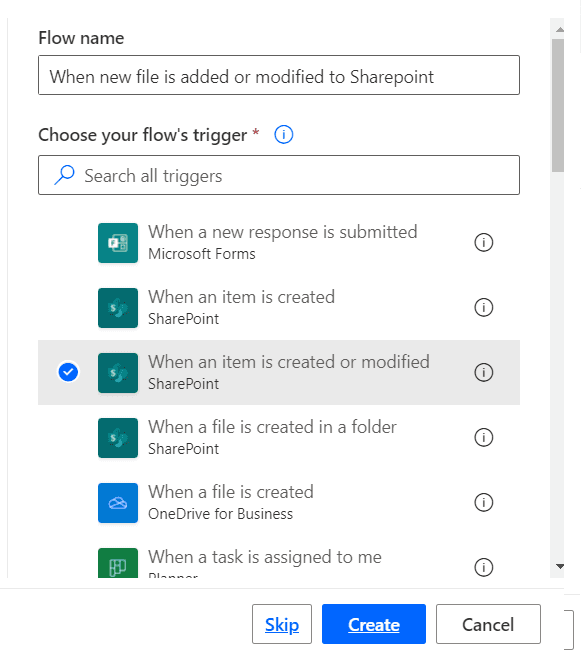The width and height of the screenshot is (581, 658).
Task: Click SharePoint icon for 'When an item is created'
Action: click(118, 308)
